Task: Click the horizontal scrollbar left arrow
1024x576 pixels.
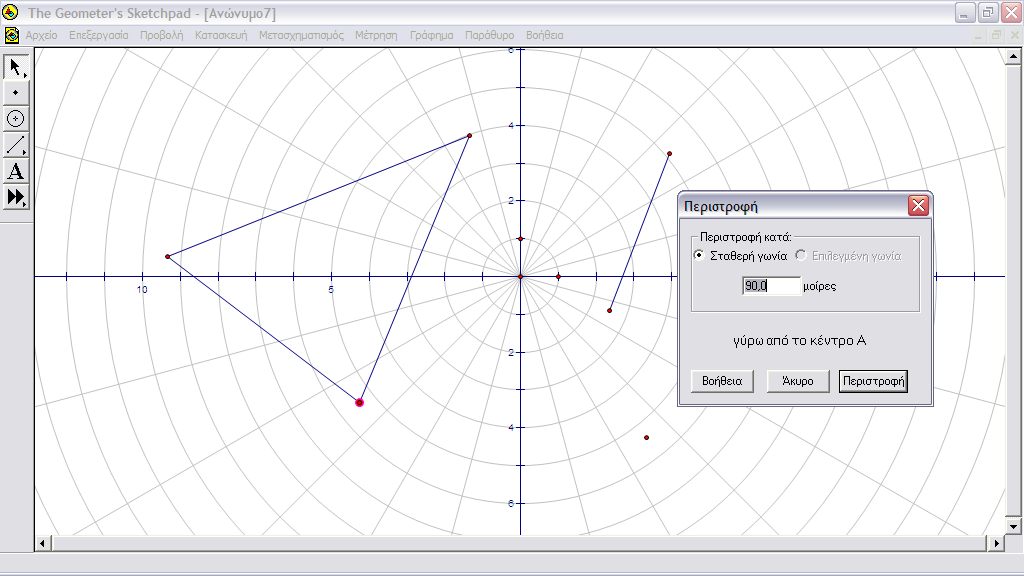Action: pos(43,543)
